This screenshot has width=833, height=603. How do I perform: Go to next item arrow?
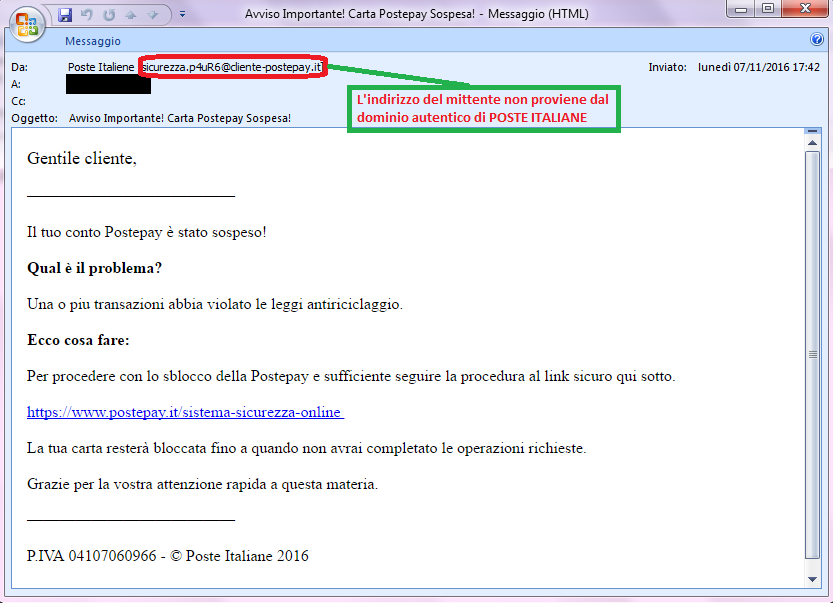pos(153,15)
